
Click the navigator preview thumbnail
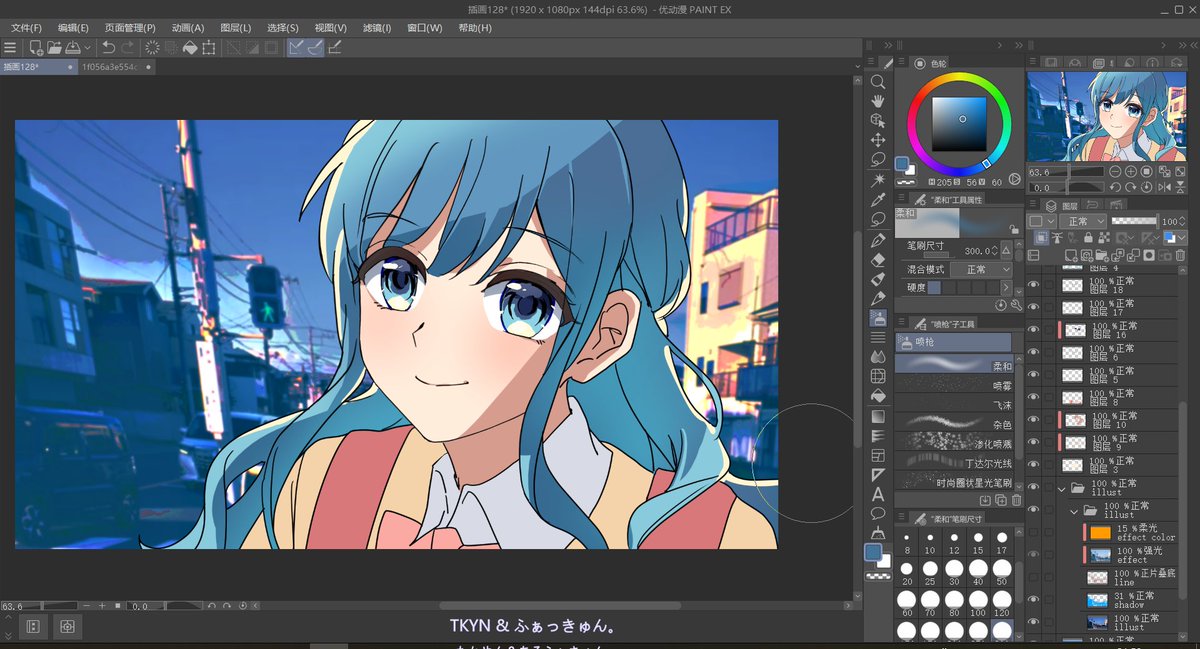pos(1107,115)
